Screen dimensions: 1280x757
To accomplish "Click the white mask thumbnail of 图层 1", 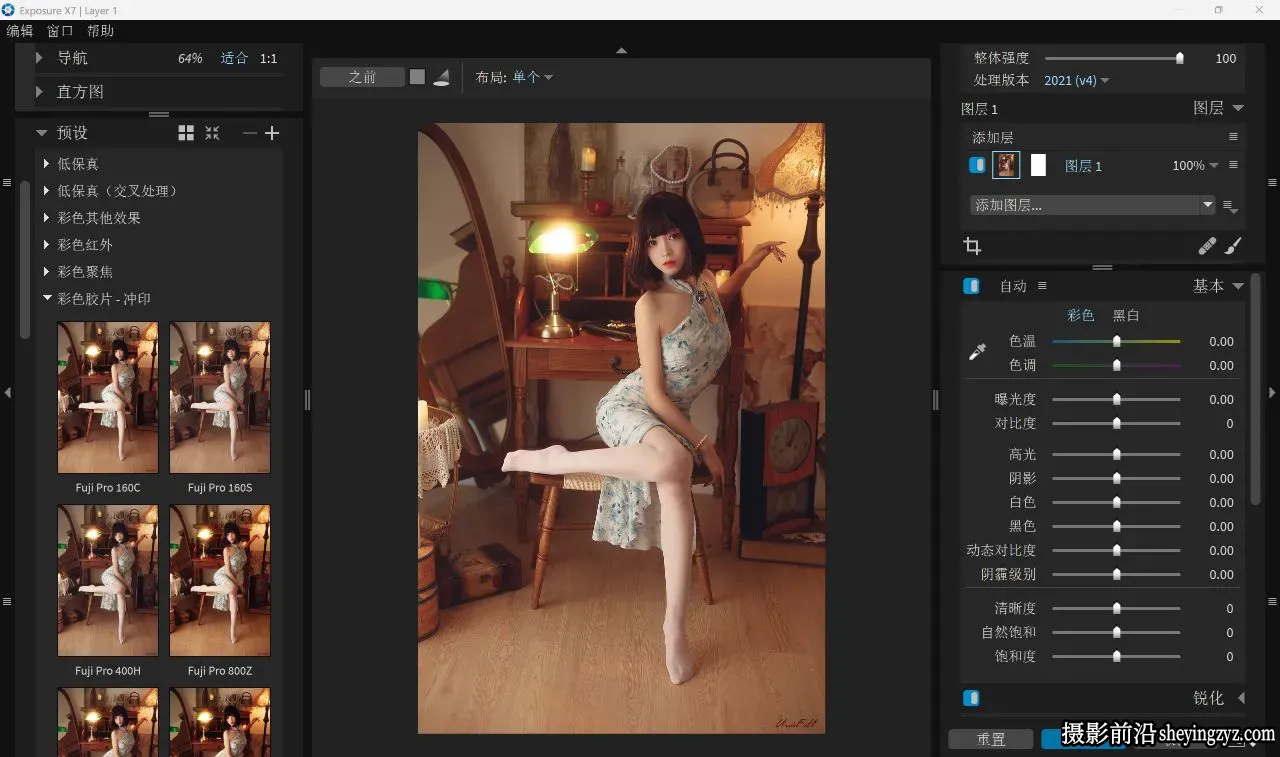I will (x=1038, y=165).
